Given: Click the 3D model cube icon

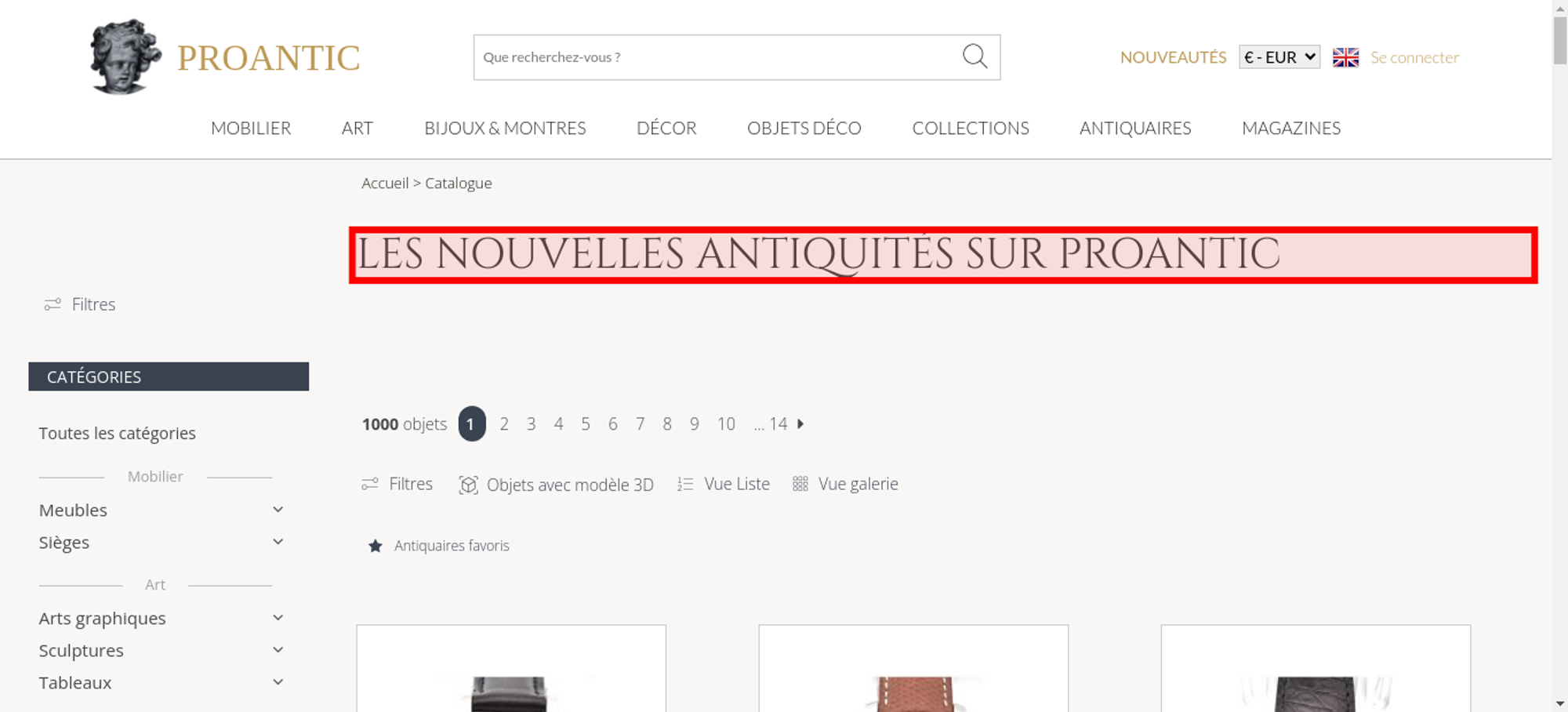Looking at the screenshot, I should pos(468,485).
